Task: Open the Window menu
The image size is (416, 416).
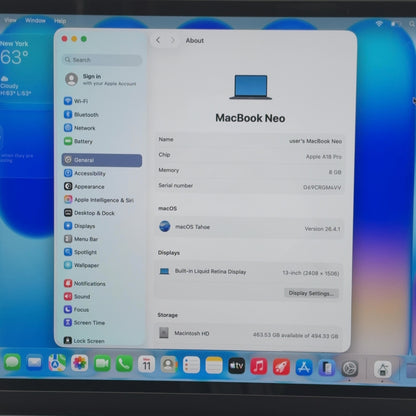Action: pos(35,20)
